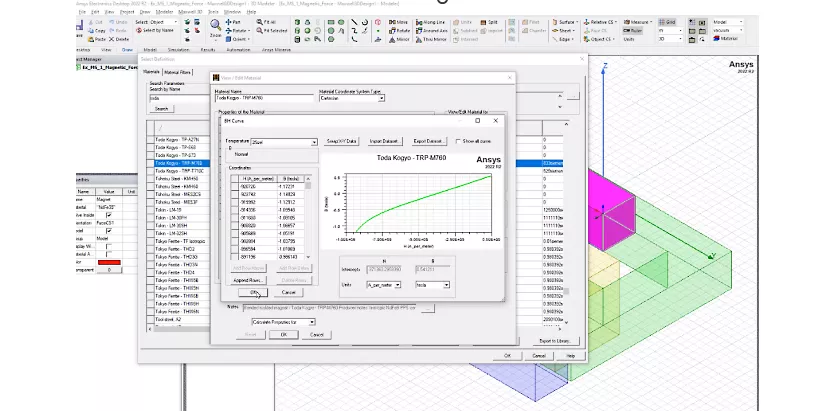
Task: Open the H units A_per_meter dropdown
Action: 383,285
